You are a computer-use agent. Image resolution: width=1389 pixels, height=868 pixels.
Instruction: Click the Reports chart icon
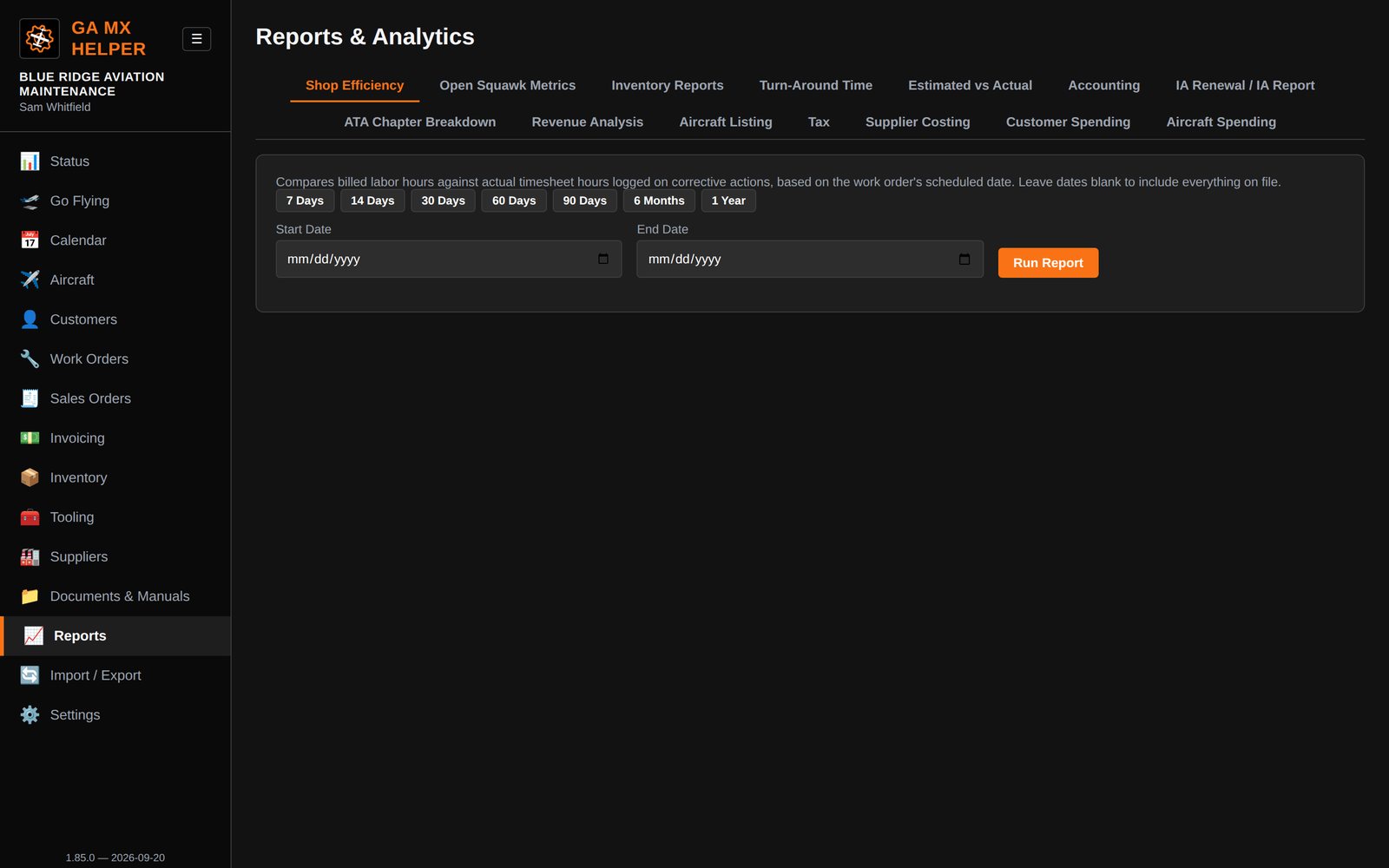(x=33, y=635)
